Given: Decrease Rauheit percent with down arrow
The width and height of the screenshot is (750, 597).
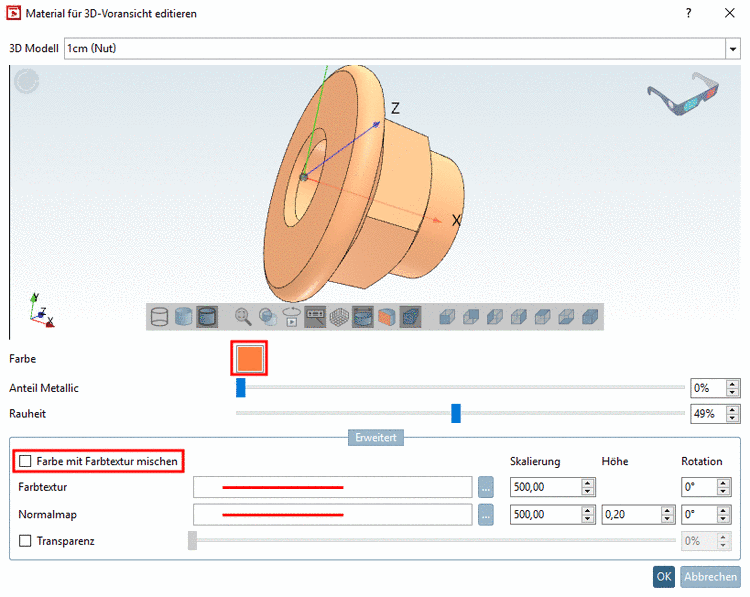Looking at the screenshot, I should point(732,418).
